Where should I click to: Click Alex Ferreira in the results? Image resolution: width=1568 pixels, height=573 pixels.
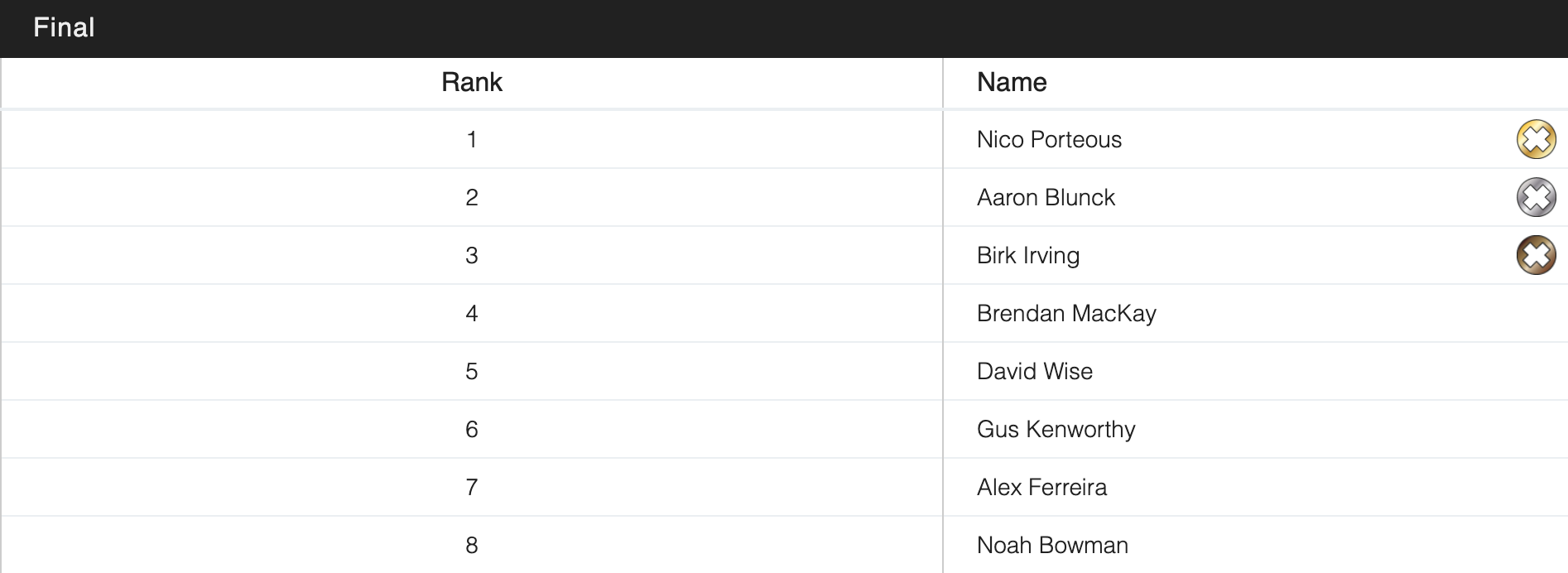[1041, 487]
